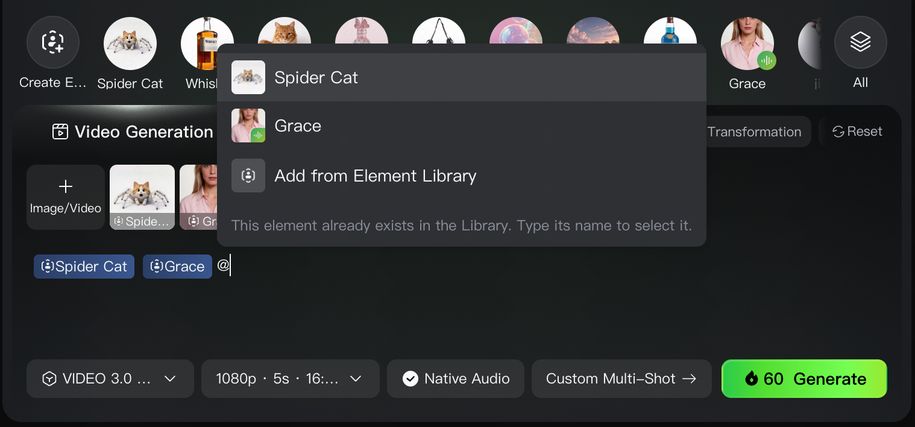The width and height of the screenshot is (915, 427).
Task: Select the Spider Cat element avatar
Action: point(130,43)
